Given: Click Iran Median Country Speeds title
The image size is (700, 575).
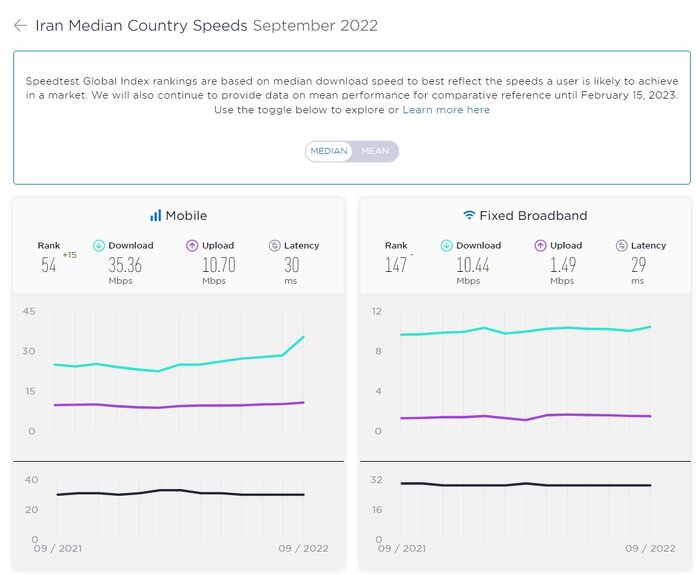Looking at the screenshot, I should pyautogui.click(x=141, y=26).
